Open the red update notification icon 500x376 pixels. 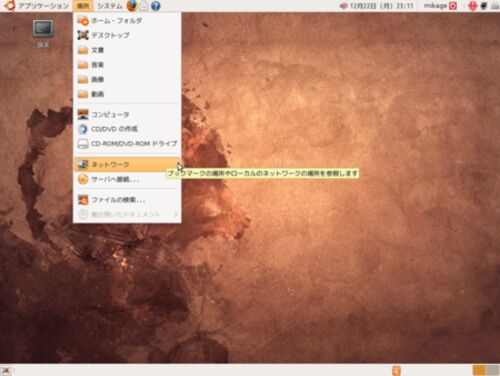tap(472, 6)
